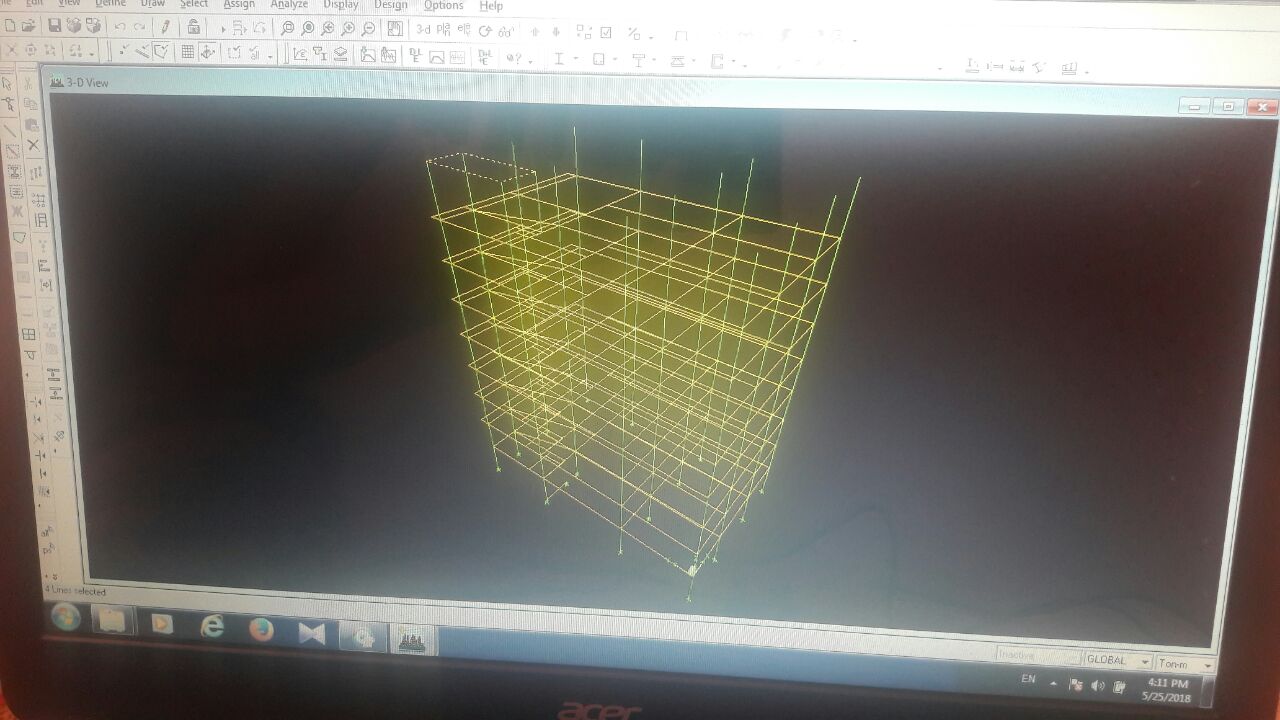Click the display loads icon with T shape
This screenshot has width=1280, height=720.
(x=320, y=55)
